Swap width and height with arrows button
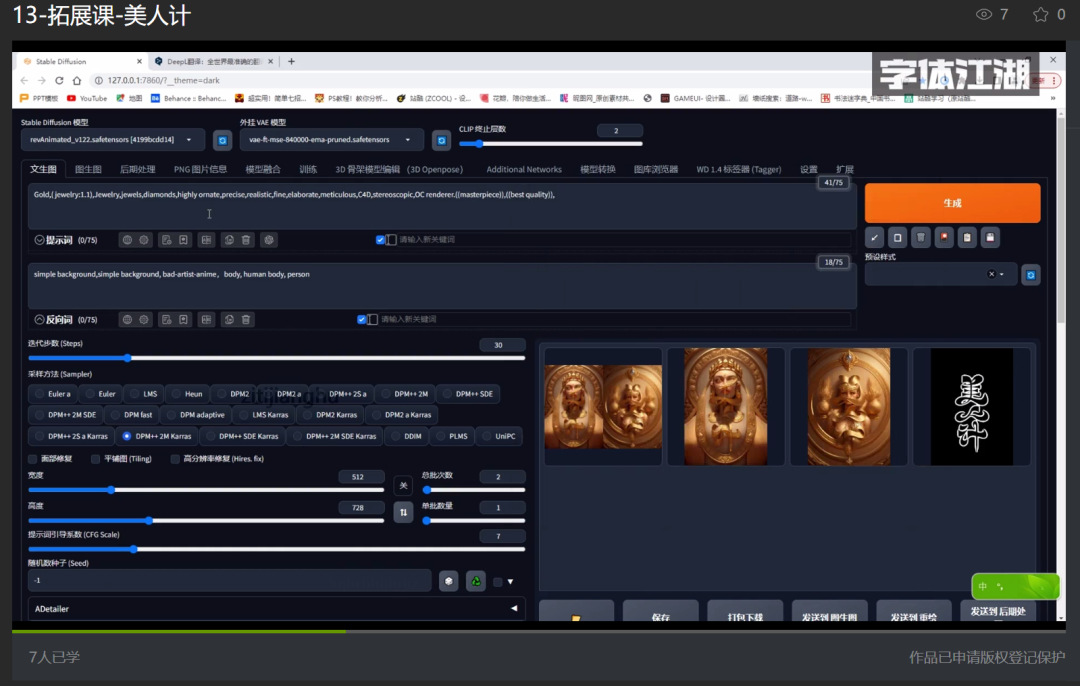This screenshot has width=1080, height=686. pos(404,512)
